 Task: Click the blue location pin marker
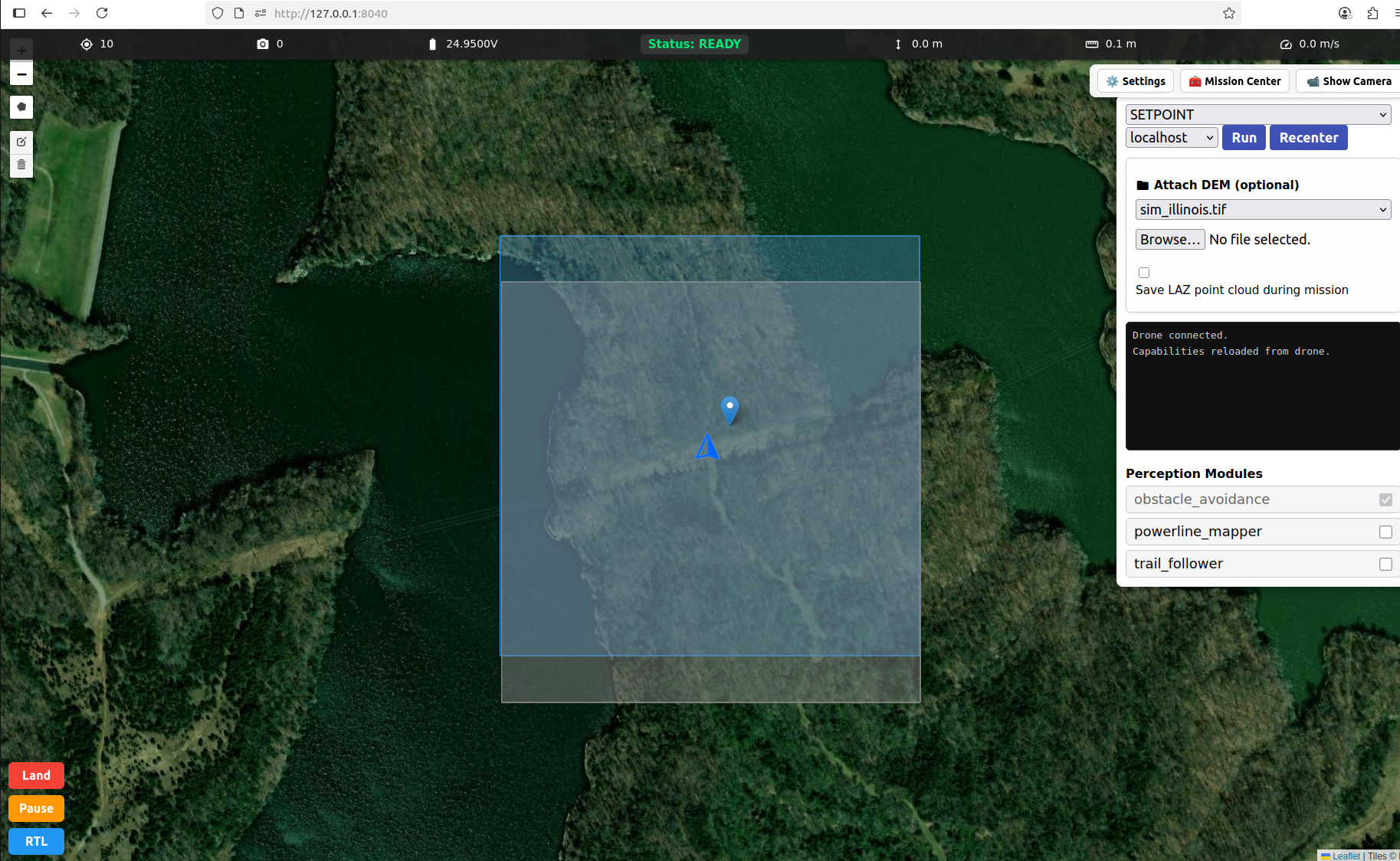730,409
